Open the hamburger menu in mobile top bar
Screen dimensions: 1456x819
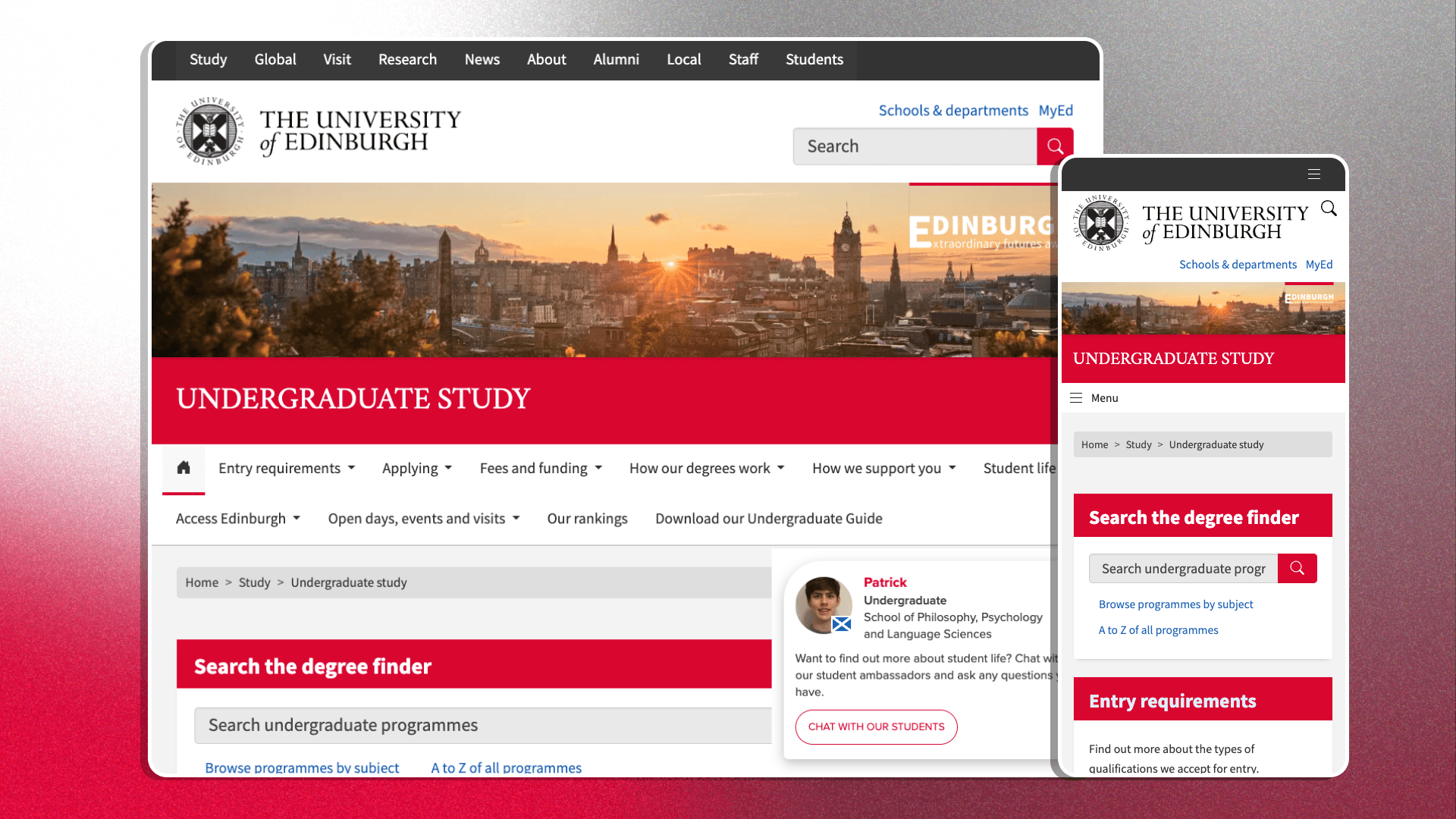point(1314,174)
